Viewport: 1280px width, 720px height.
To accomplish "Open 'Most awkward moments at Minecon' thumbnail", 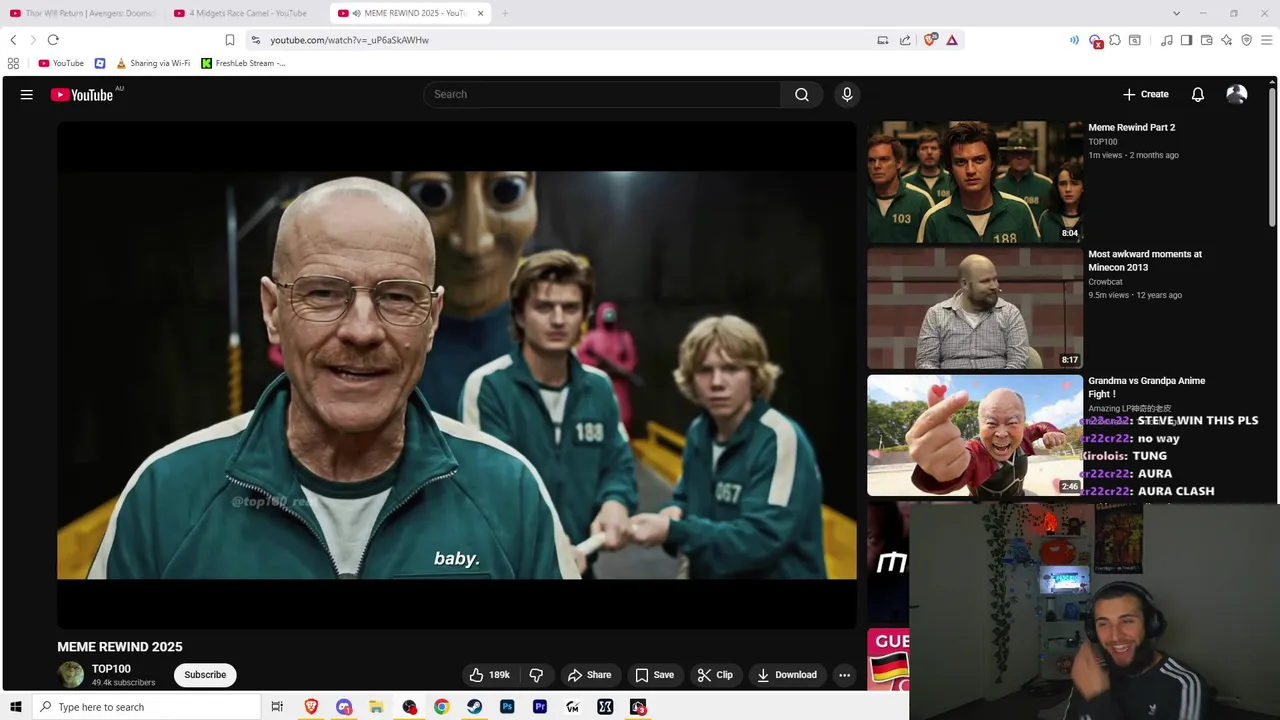I will 975,309.
